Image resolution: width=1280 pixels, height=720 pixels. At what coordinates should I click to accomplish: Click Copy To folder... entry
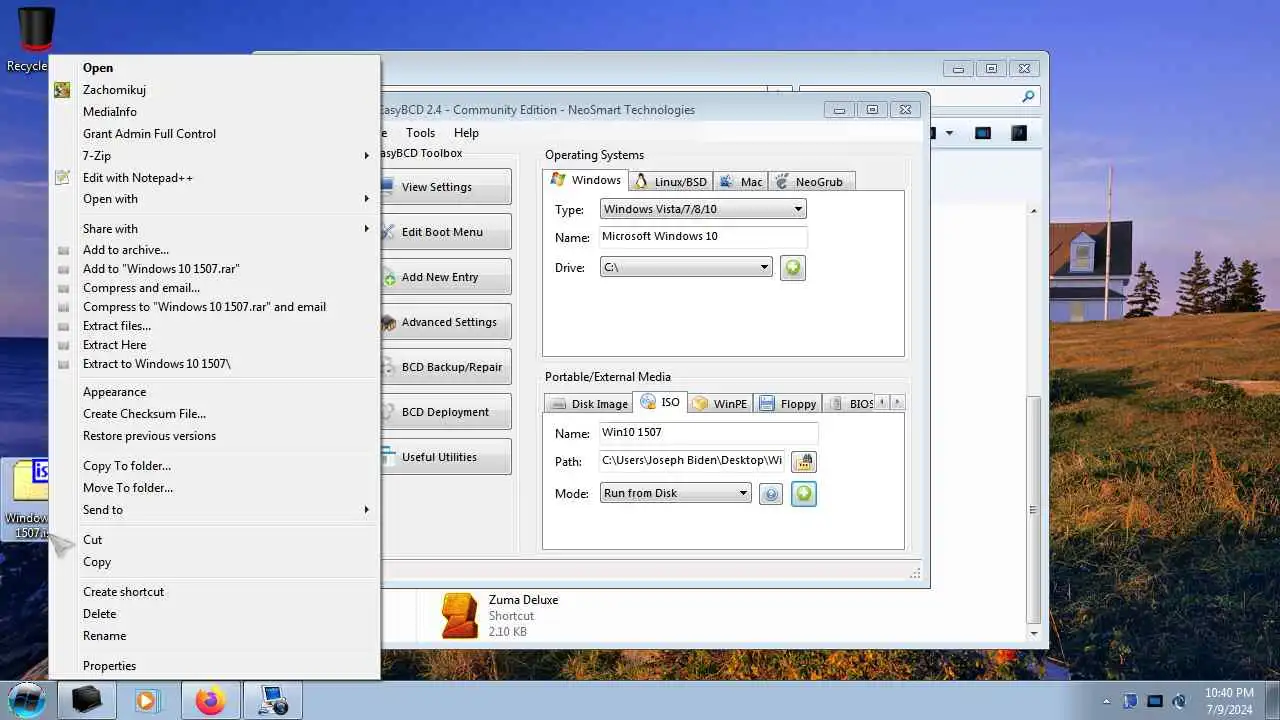214,466
